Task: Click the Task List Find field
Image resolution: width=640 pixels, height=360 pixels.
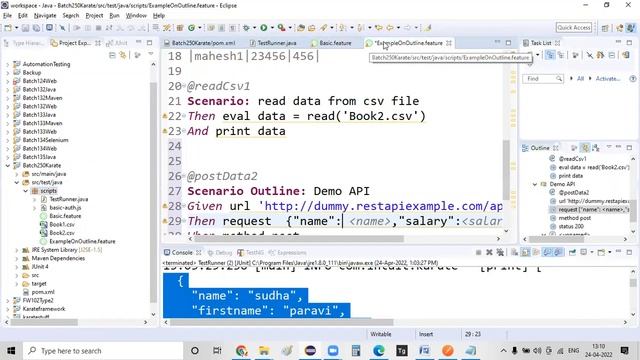Action: pyautogui.click(x=543, y=78)
